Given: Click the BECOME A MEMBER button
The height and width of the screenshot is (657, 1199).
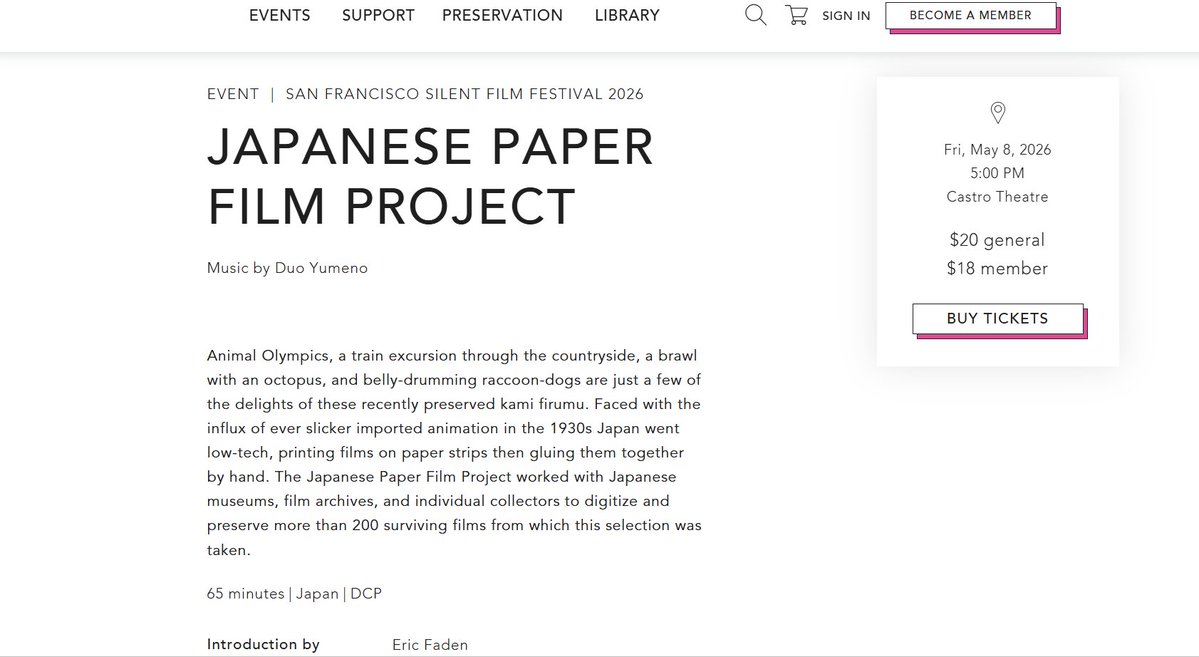Looking at the screenshot, I should (970, 15).
